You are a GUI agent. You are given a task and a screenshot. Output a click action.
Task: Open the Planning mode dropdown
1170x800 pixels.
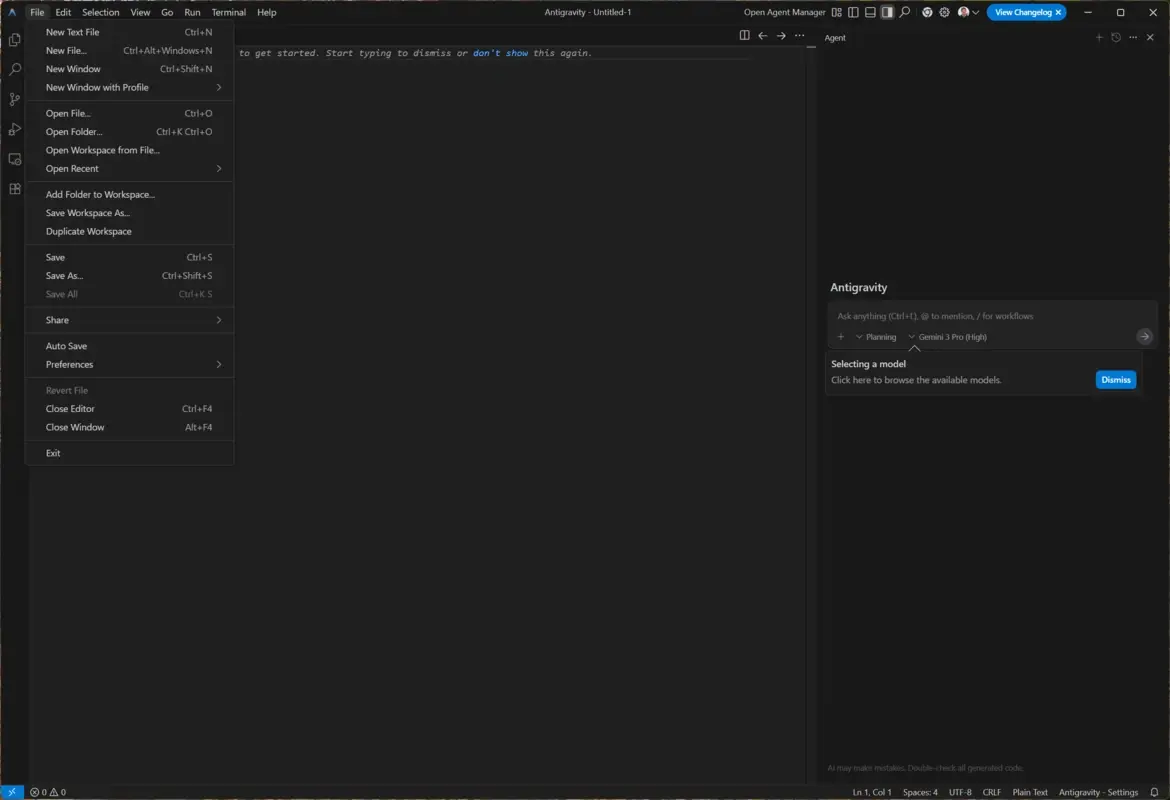pyautogui.click(x=877, y=336)
